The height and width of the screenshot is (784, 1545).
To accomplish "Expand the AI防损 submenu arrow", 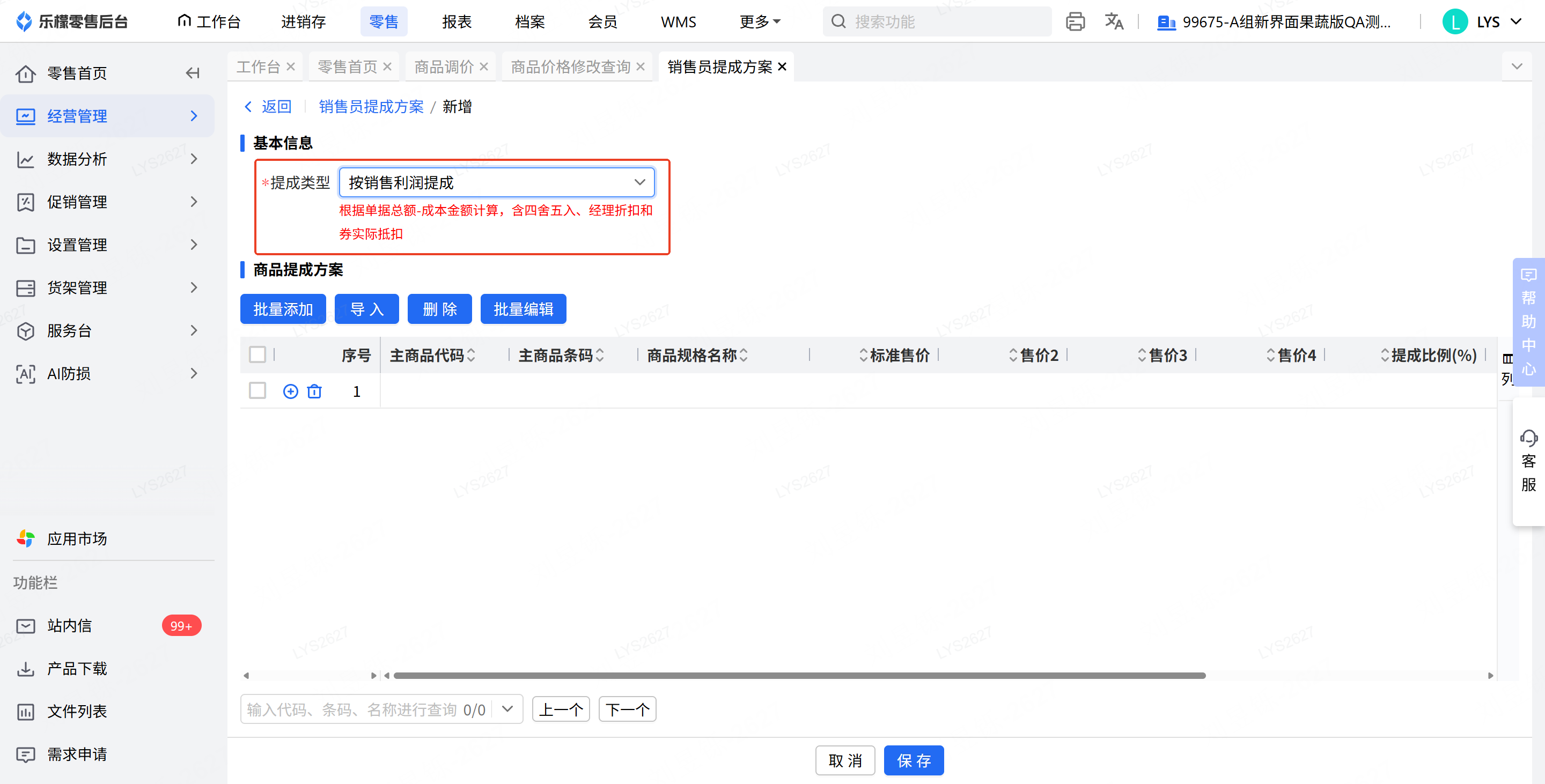I will (194, 373).
